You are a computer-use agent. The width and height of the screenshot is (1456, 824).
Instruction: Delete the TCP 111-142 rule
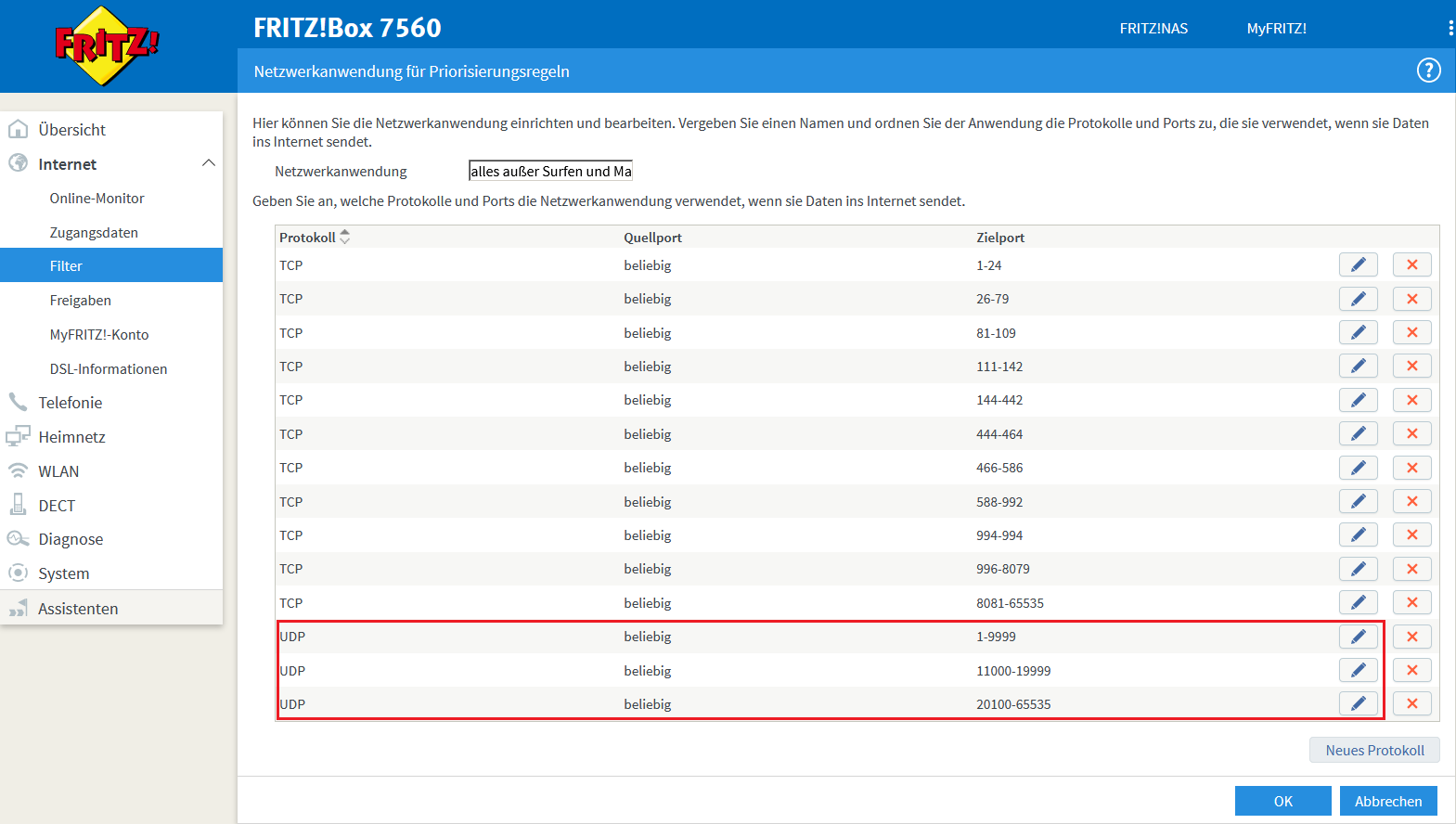point(1411,366)
